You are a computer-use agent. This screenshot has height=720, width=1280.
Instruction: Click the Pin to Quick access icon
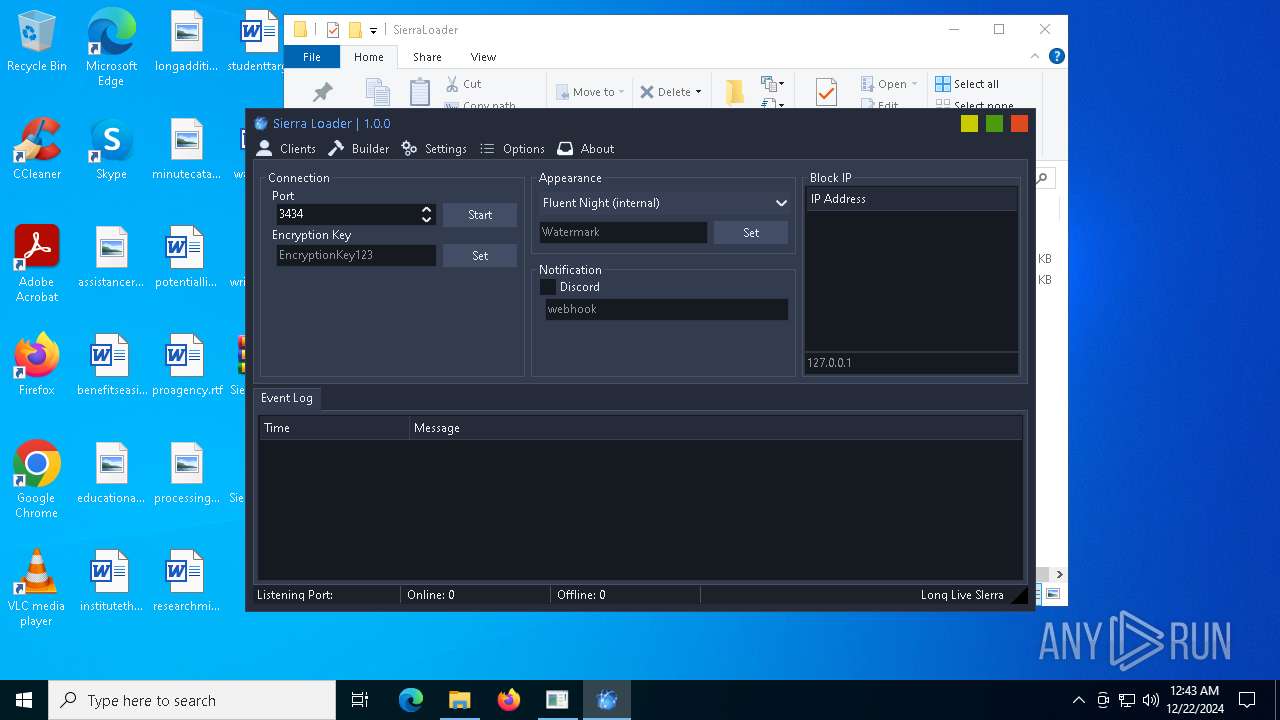coord(322,92)
